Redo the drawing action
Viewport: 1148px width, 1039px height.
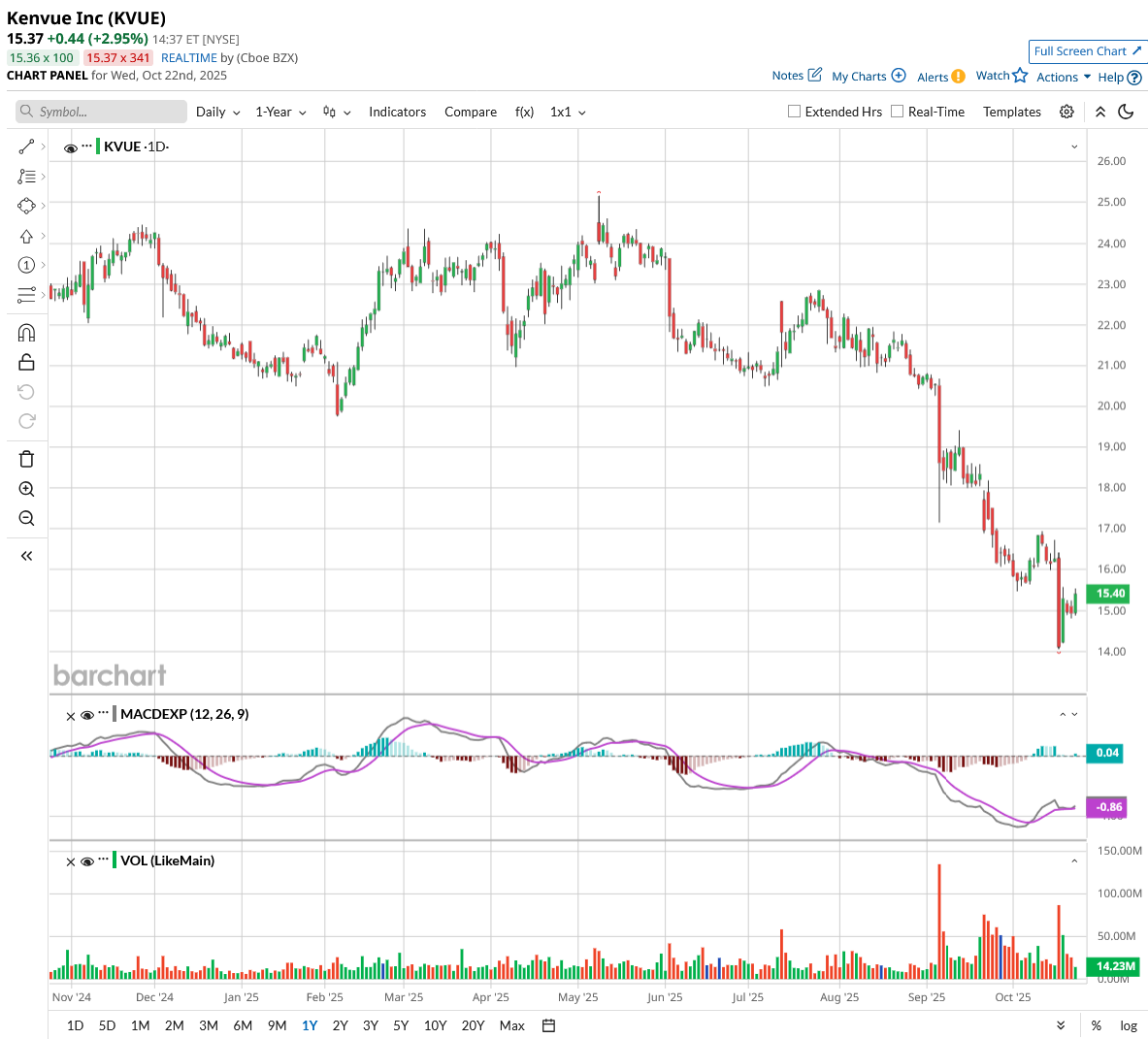tap(26, 421)
